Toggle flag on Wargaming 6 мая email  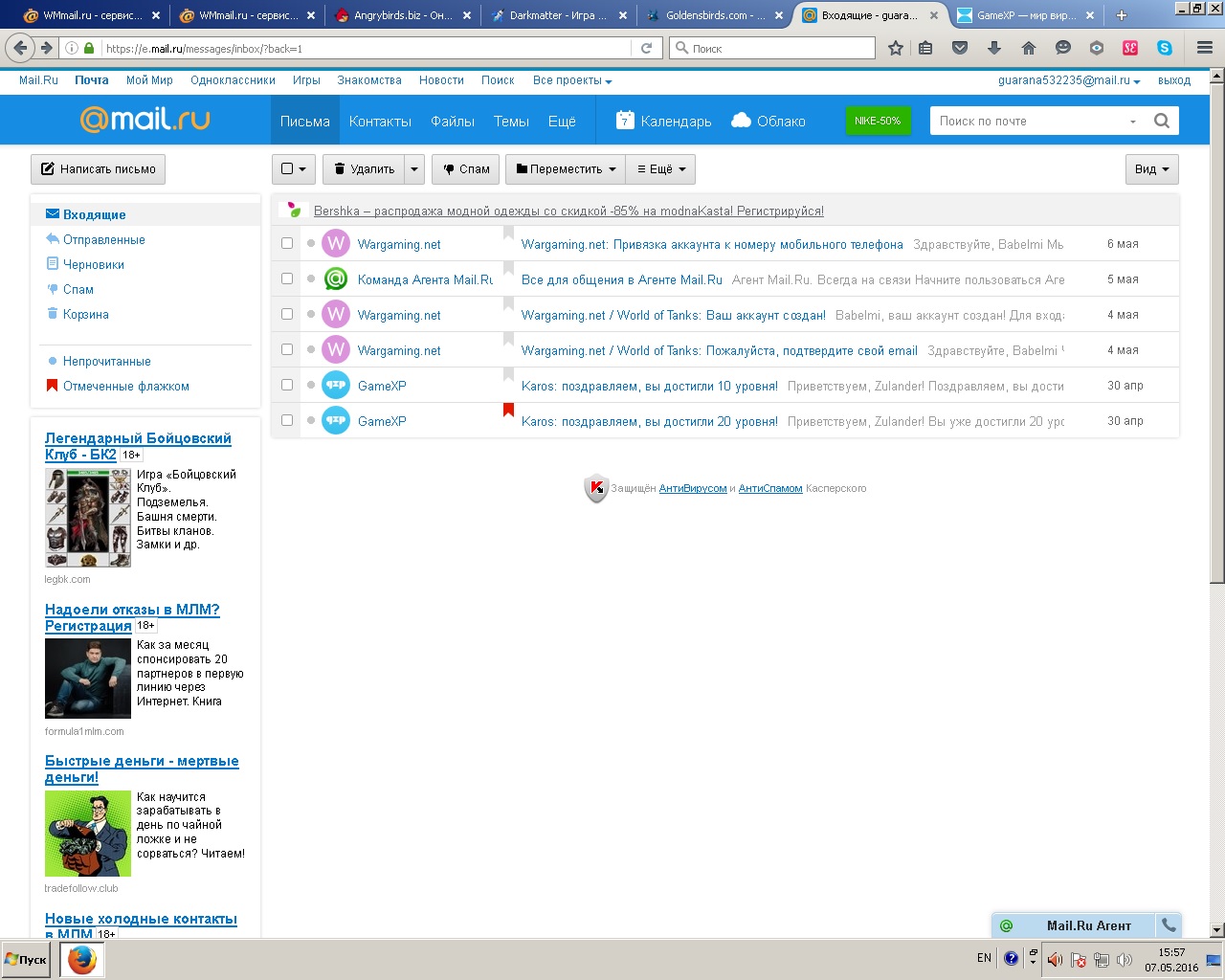point(508,234)
